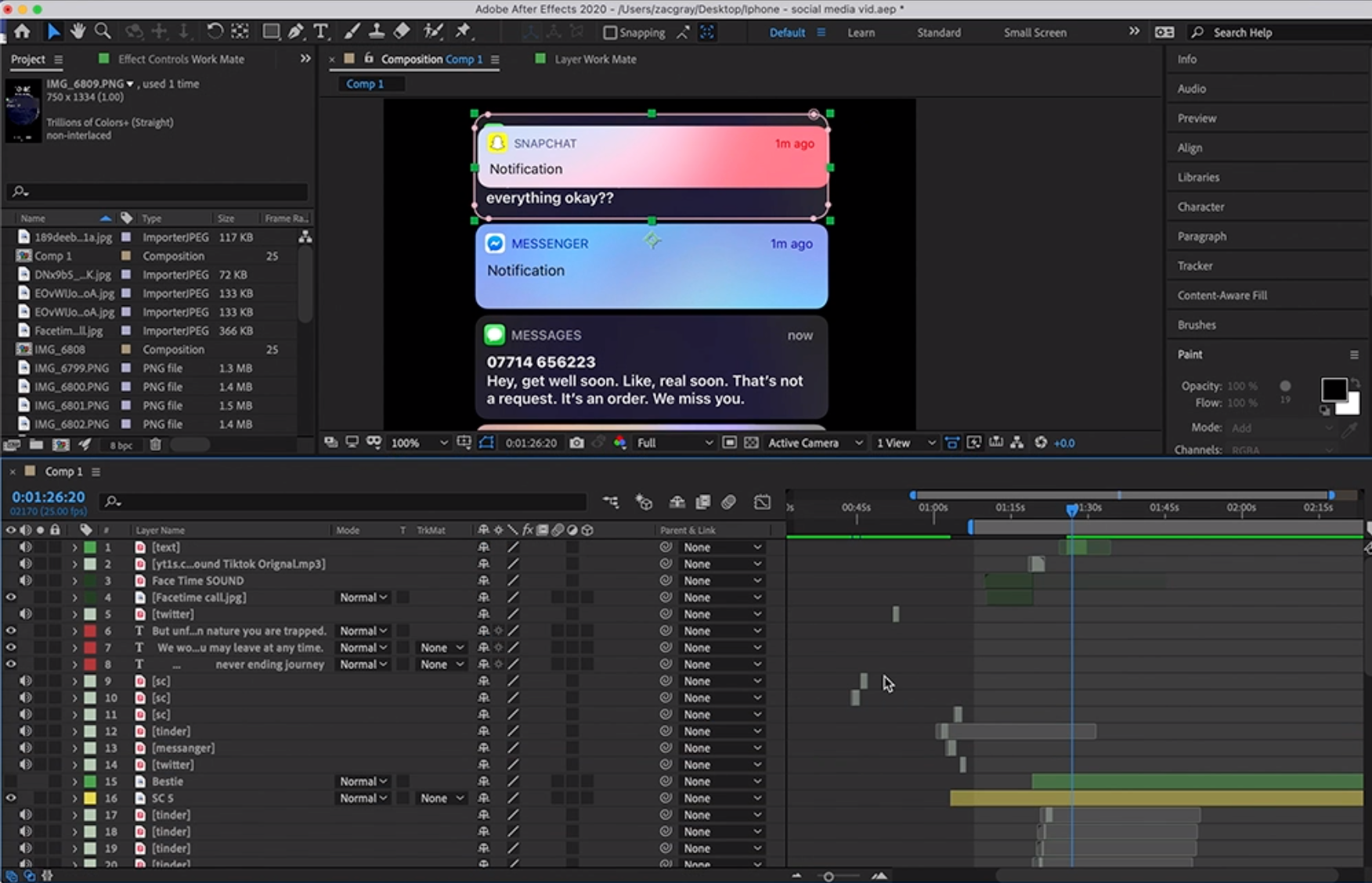Switch to the Small Screen workspace
The image size is (1372, 883).
tap(1034, 33)
